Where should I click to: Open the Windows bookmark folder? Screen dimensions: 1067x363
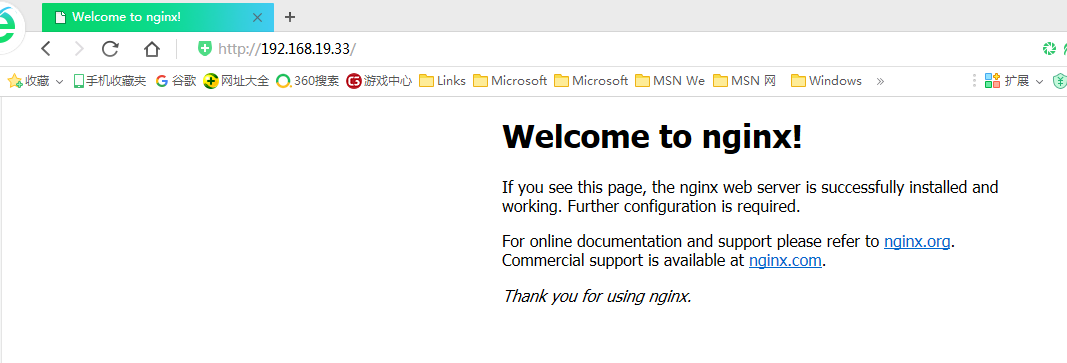click(826, 81)
